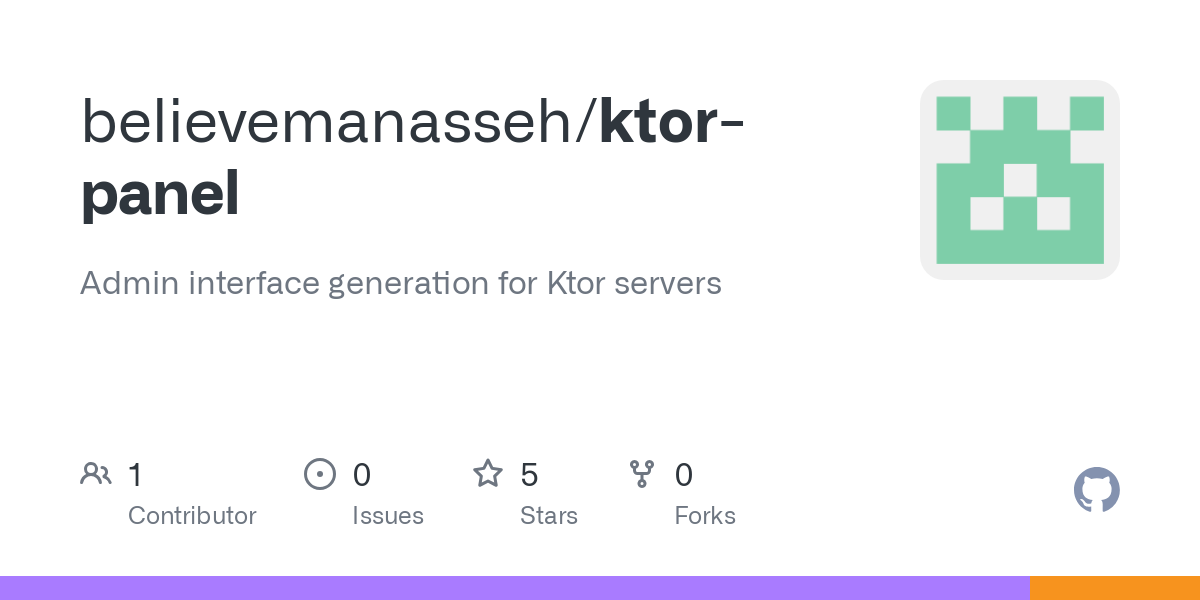Click the Contributor label
The width and height of the screenshot is (1200, 600).
pyautogui.click(x=192, y=516)
